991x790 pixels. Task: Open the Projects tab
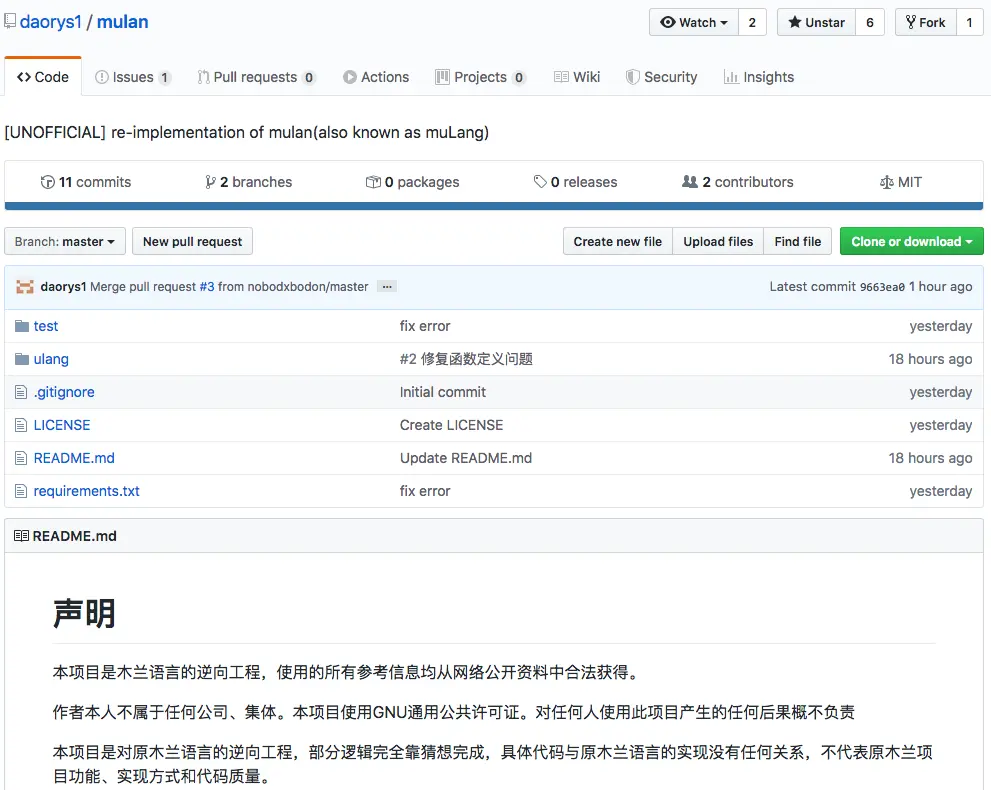[x=480, y=77]
